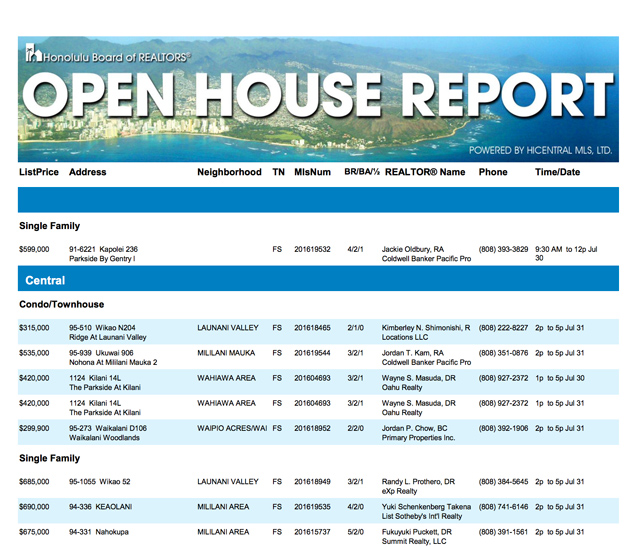
Task: Click the ListPrice column header
Action: point(39,172)
